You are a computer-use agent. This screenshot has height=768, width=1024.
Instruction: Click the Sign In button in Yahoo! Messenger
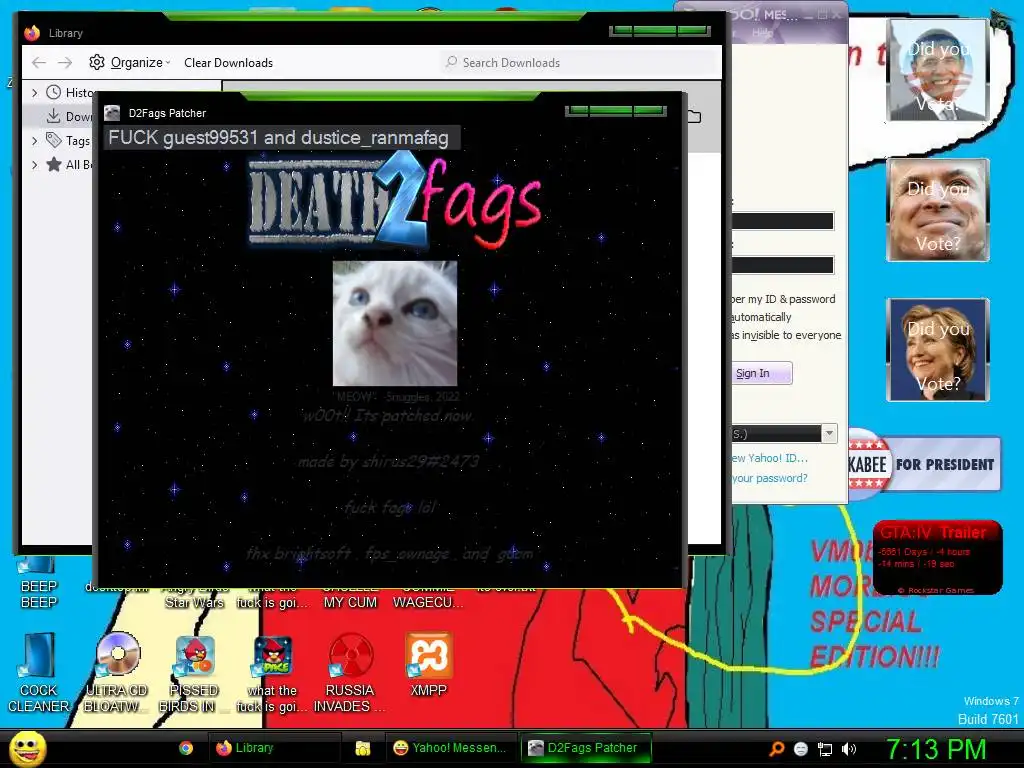(x=760, y=373)
